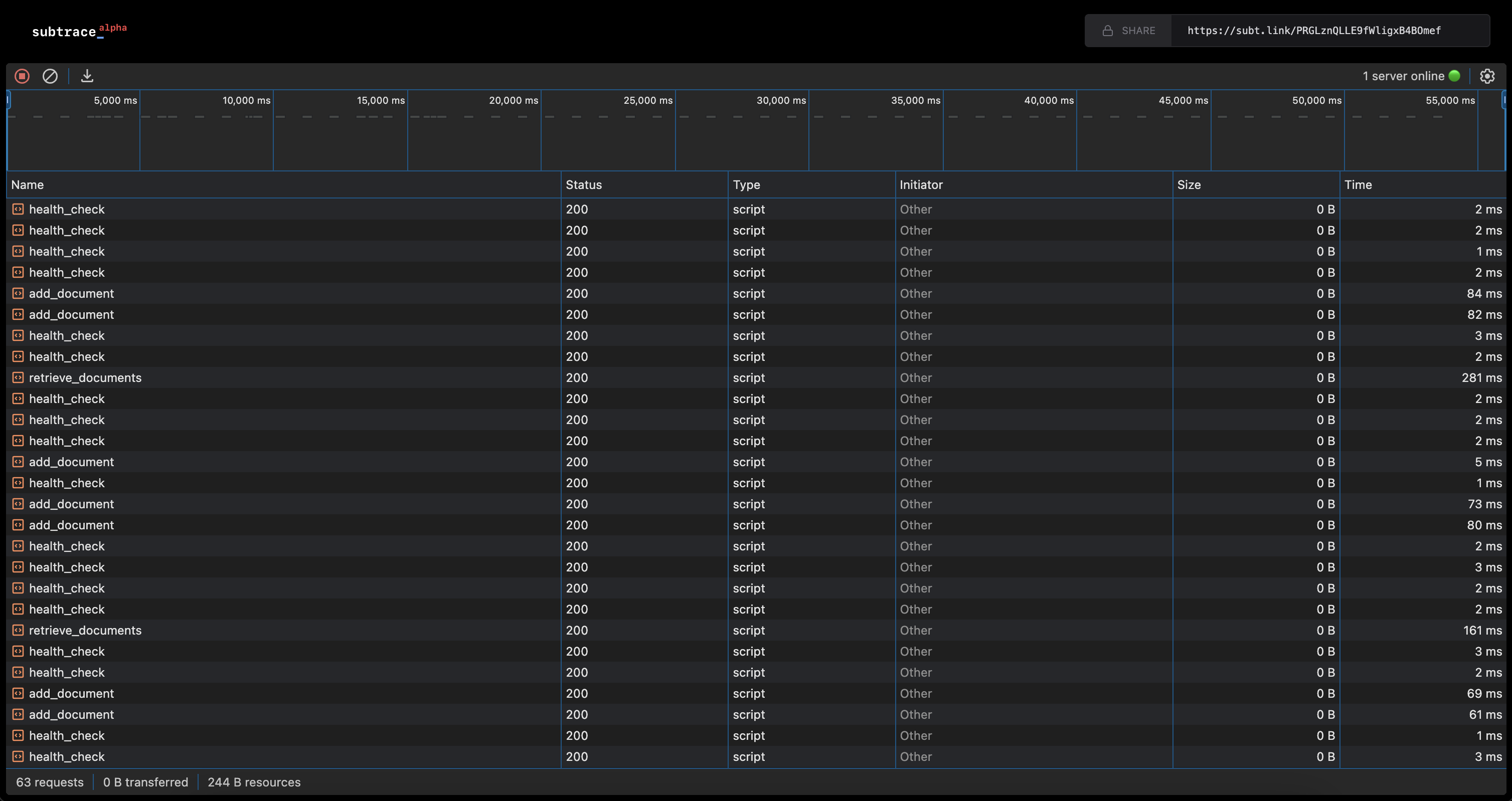Download the captured requests
This screenshot has height=801, width=1512.
87,76
